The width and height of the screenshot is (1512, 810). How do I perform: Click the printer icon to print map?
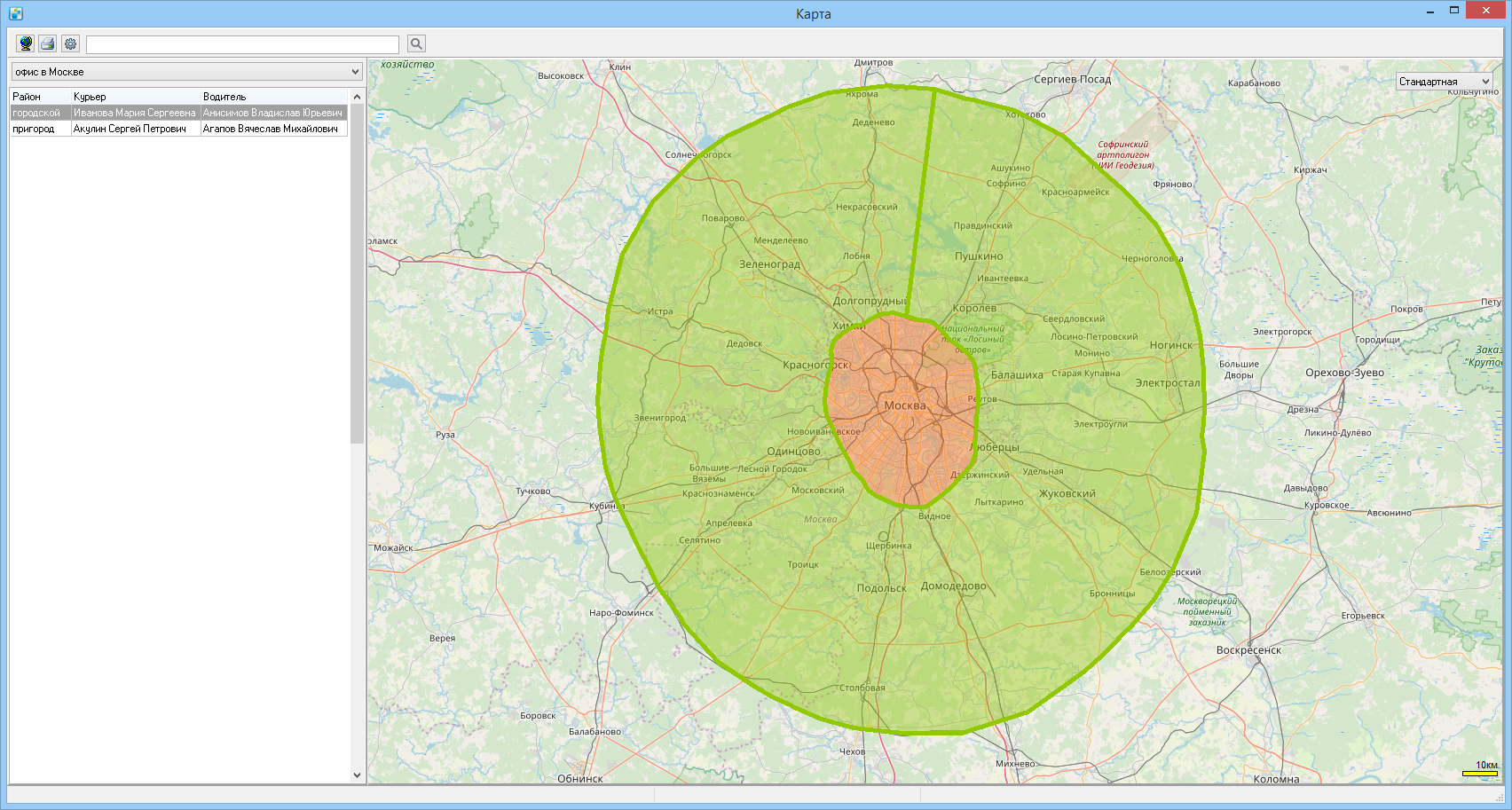[48, 43]
